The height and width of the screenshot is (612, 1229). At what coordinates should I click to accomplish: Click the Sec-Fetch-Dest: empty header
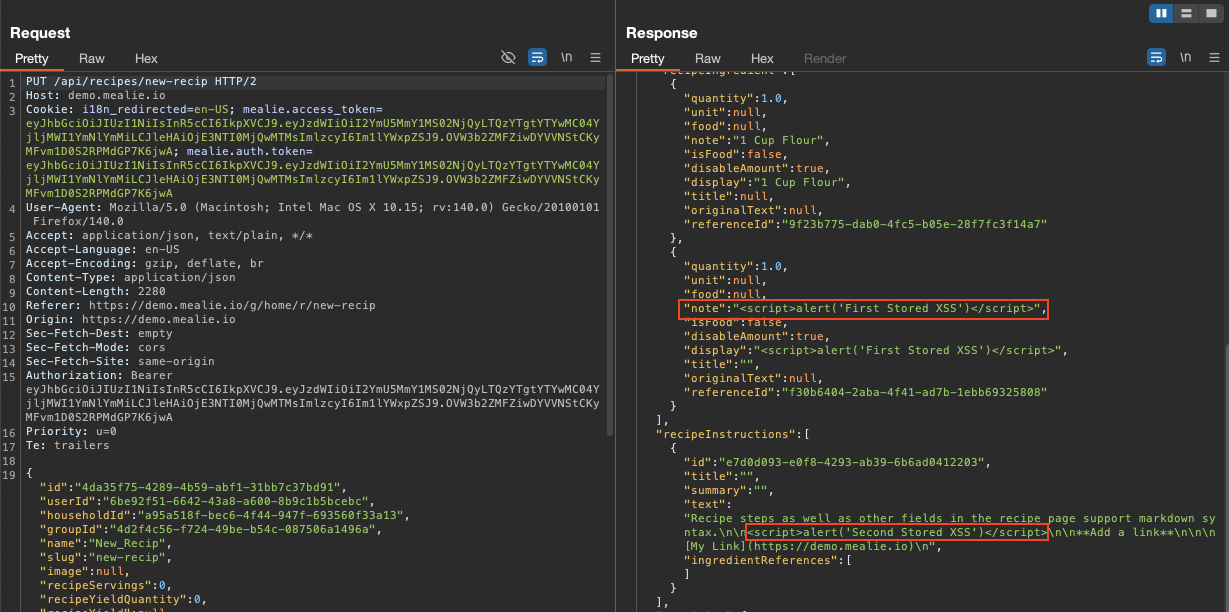coord(99,333)
